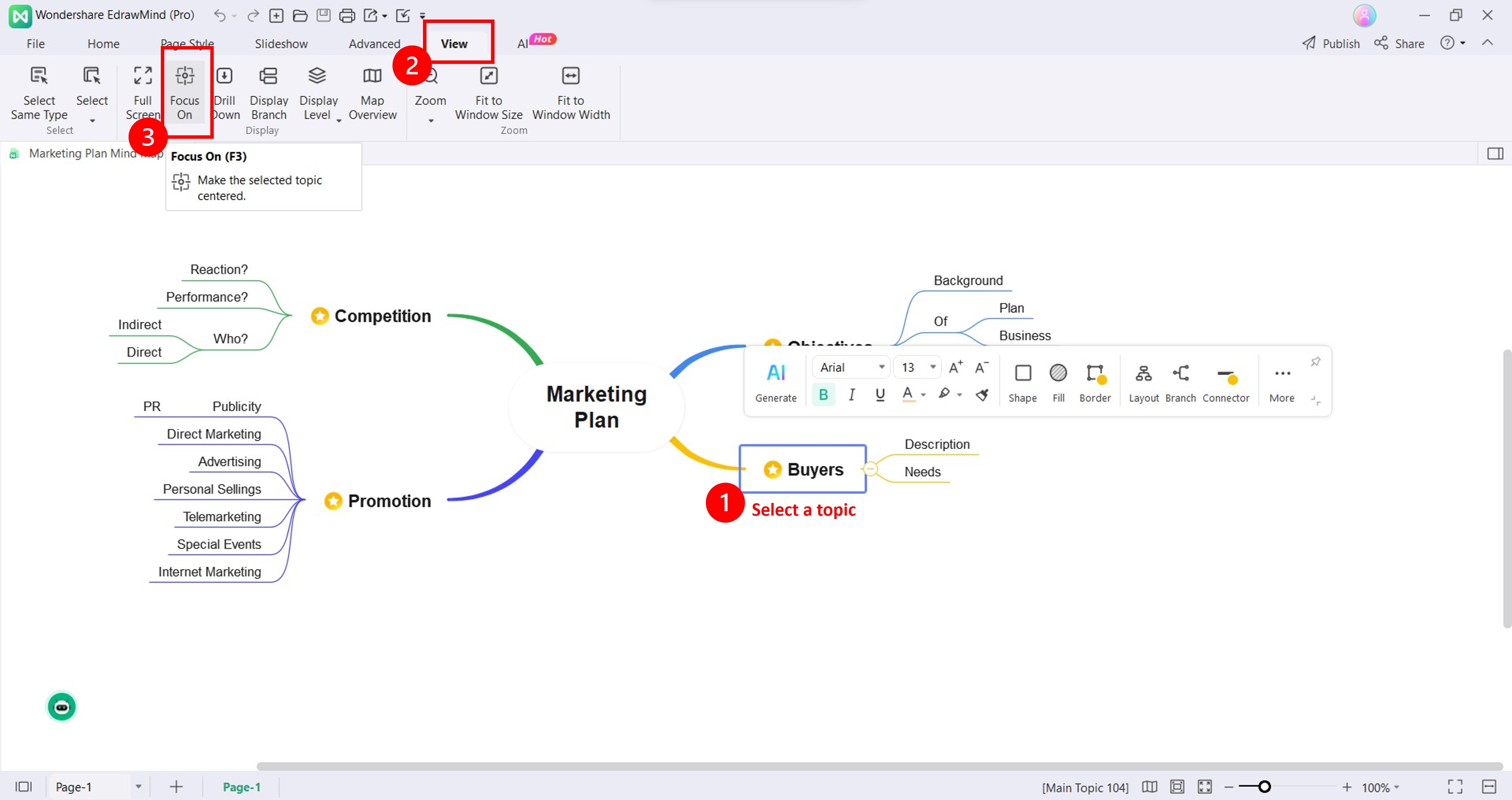Open the font size 13 dropdown
The image size is (1512, 800).
click(x=918, y=367)
